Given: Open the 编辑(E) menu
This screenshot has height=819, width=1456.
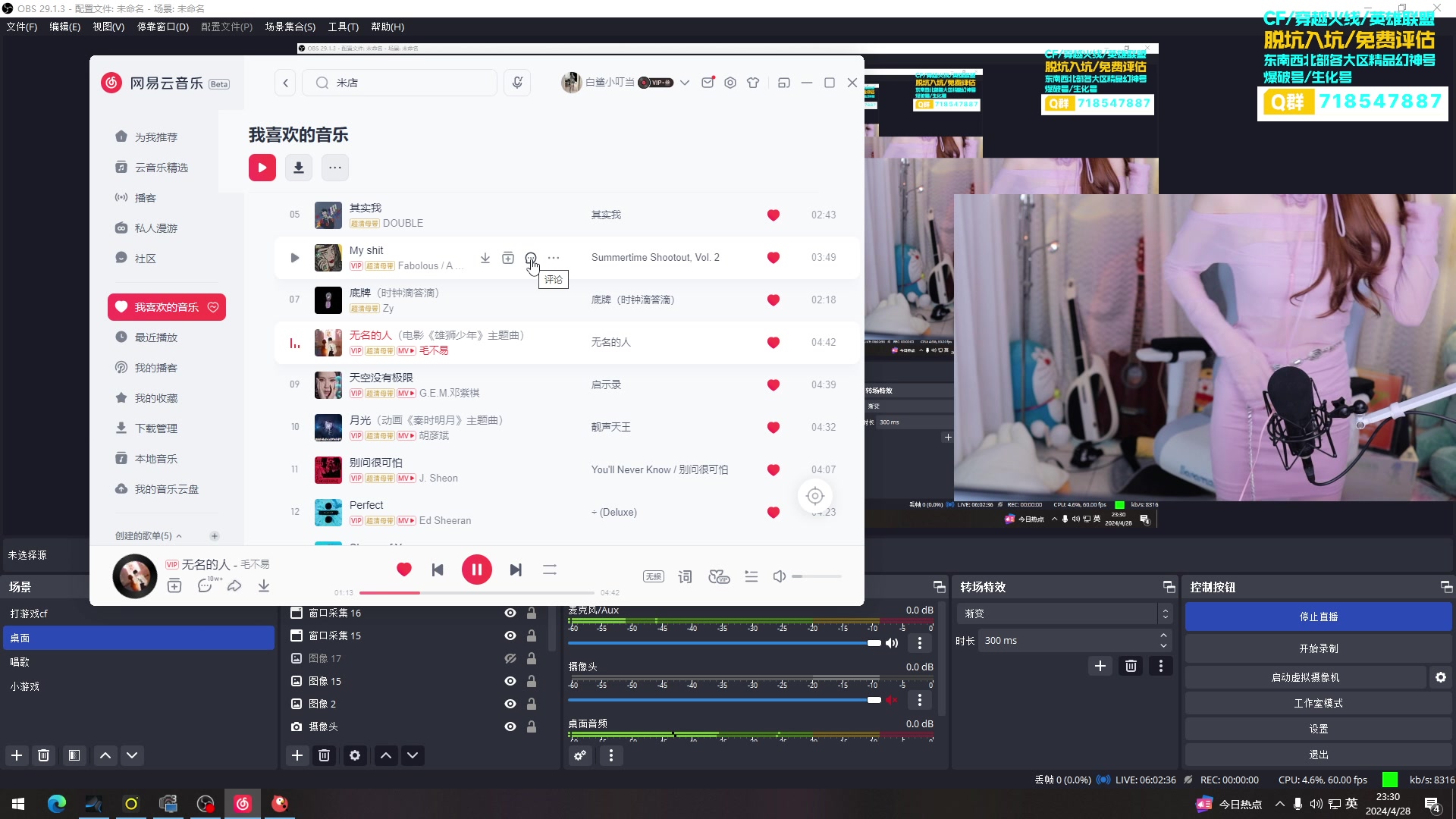Looking at the screenshot, I should pyautogui.click(x=64, y=27).
